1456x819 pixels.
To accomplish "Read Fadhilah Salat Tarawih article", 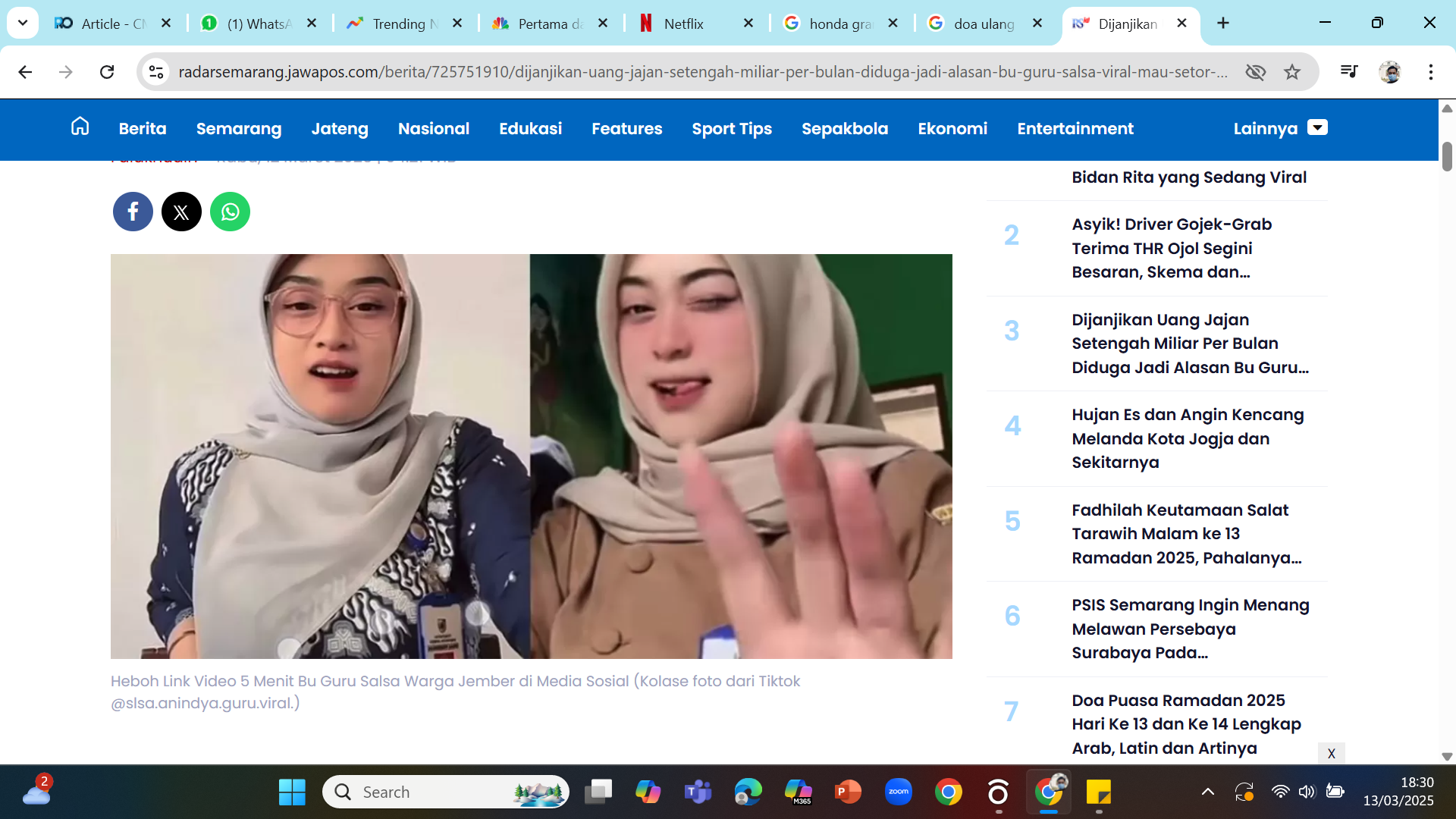I will pyautogui.click(x=1186, y=534).
